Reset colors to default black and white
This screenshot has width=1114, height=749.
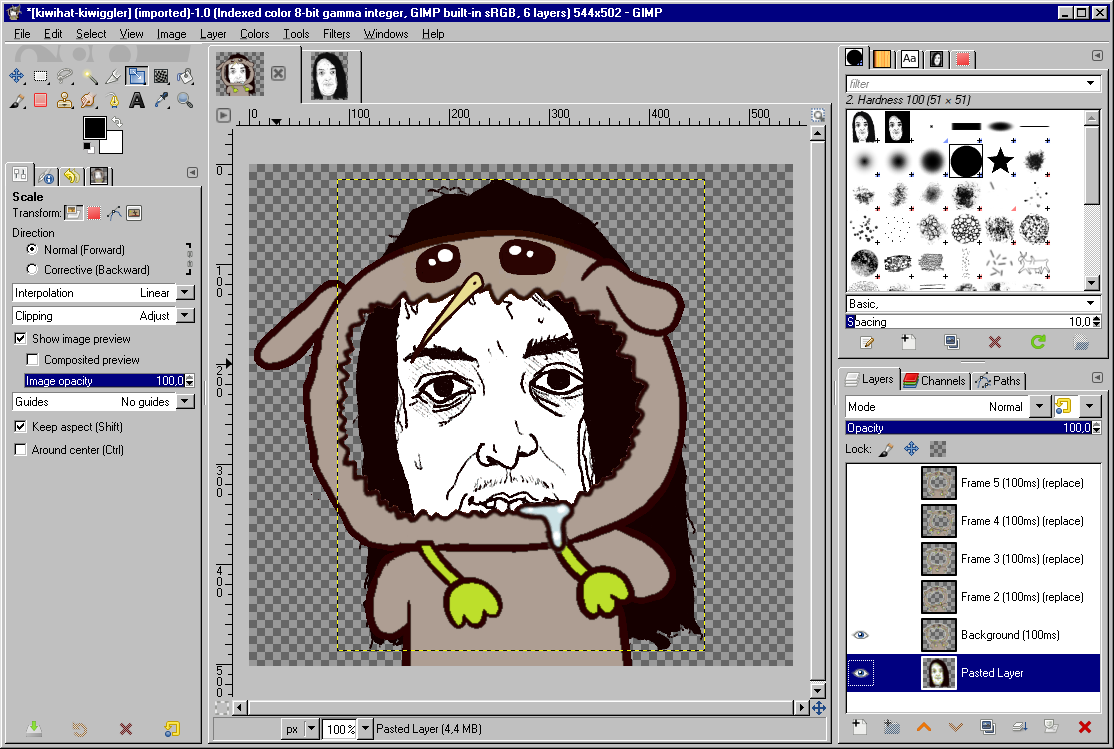click(88, 148)
